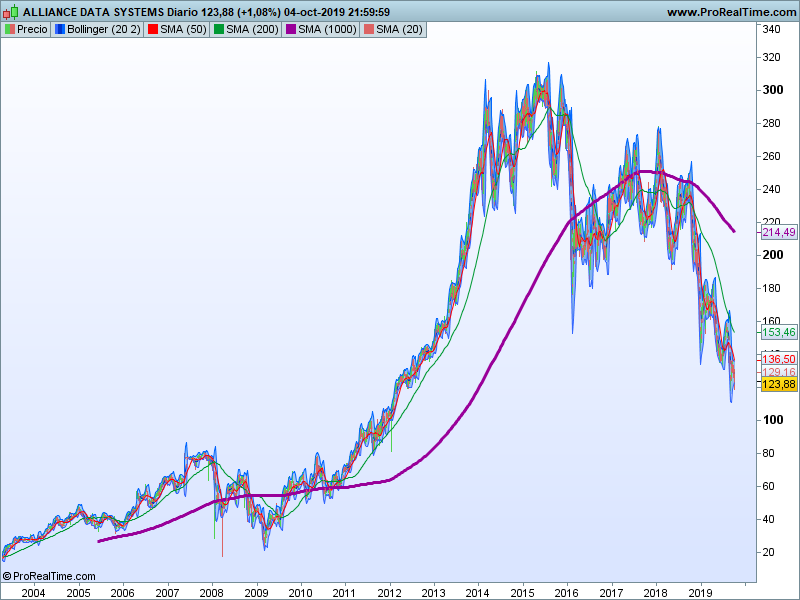This screenshot has height=600, width=800.
Task: Click the 2007 label on the time axis
Action: tap(167, 593)
